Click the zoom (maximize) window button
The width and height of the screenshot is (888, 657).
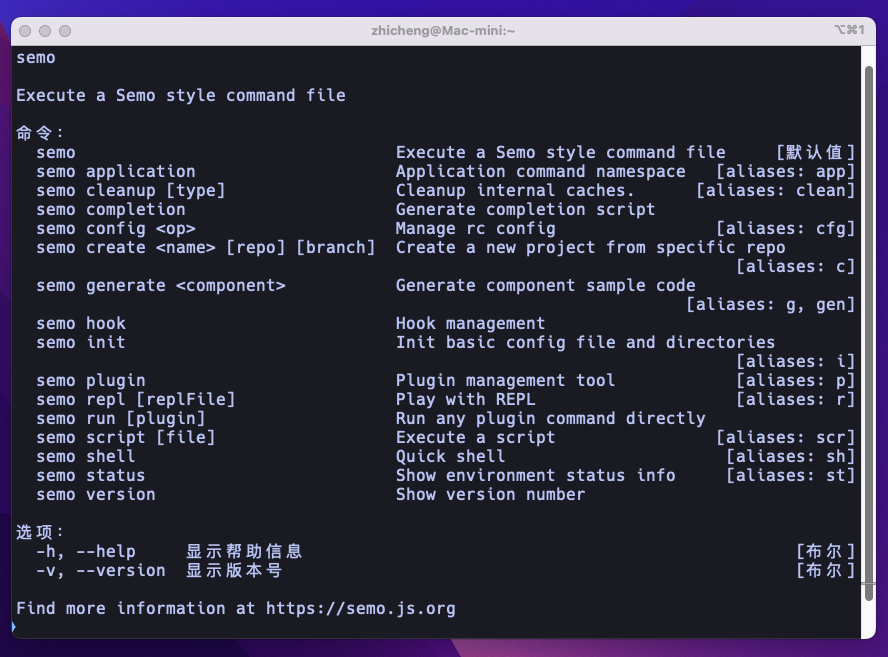pos(65,31)
